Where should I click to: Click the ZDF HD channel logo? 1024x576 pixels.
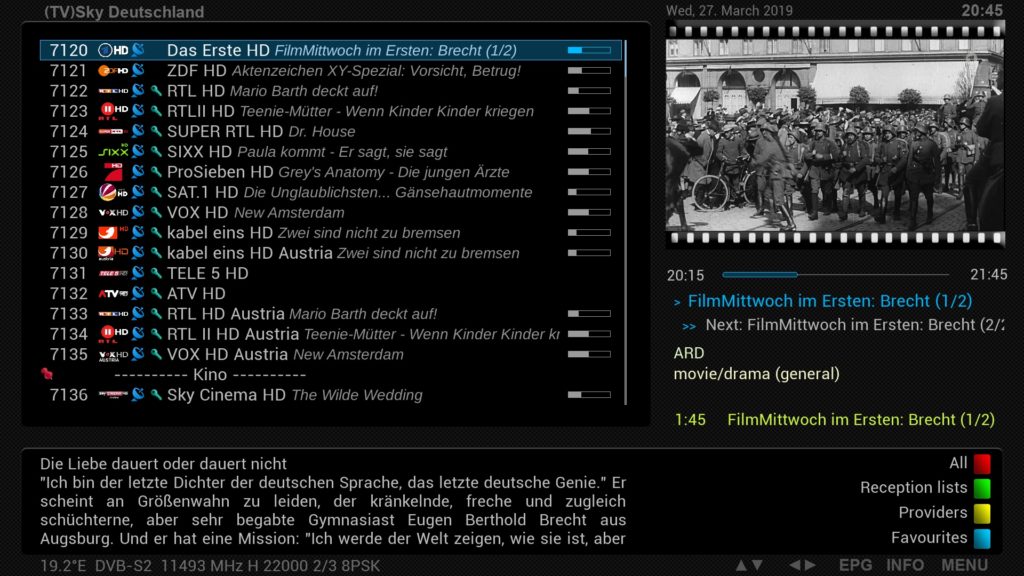point(113,71)
